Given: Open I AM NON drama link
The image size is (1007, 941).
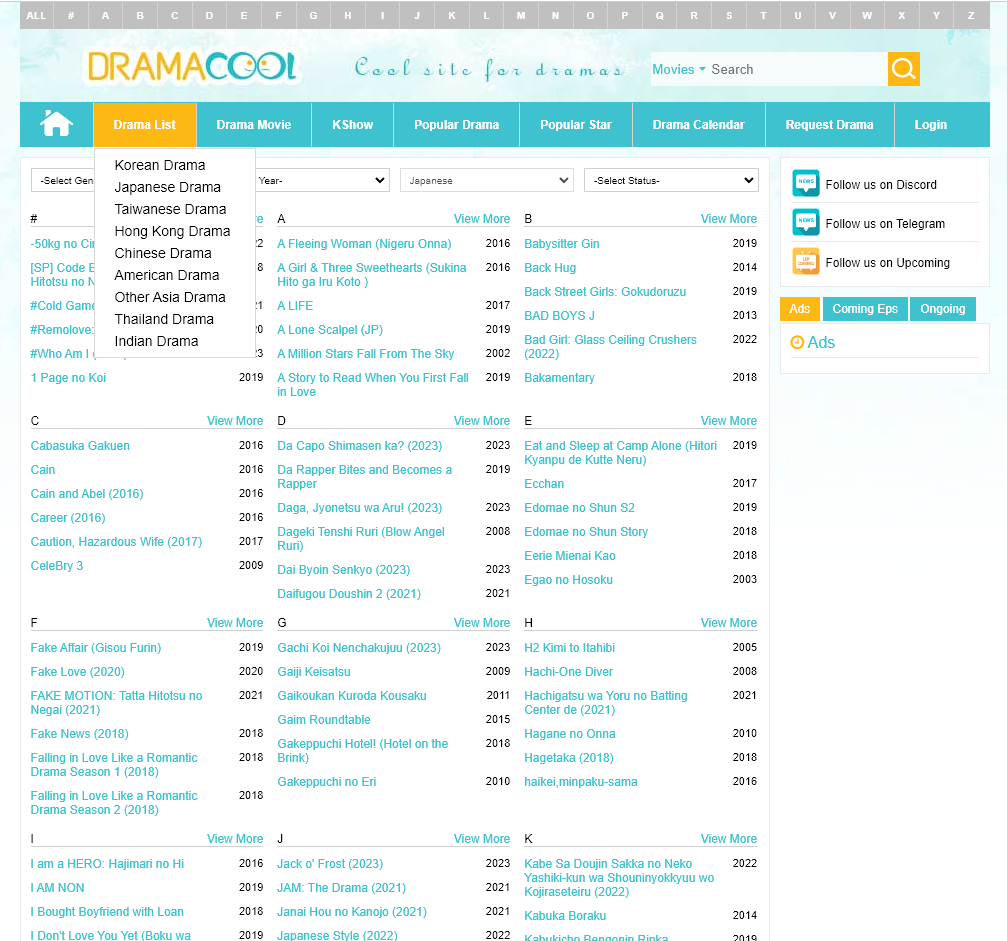Looking at the screenshot, I should 58,888.
